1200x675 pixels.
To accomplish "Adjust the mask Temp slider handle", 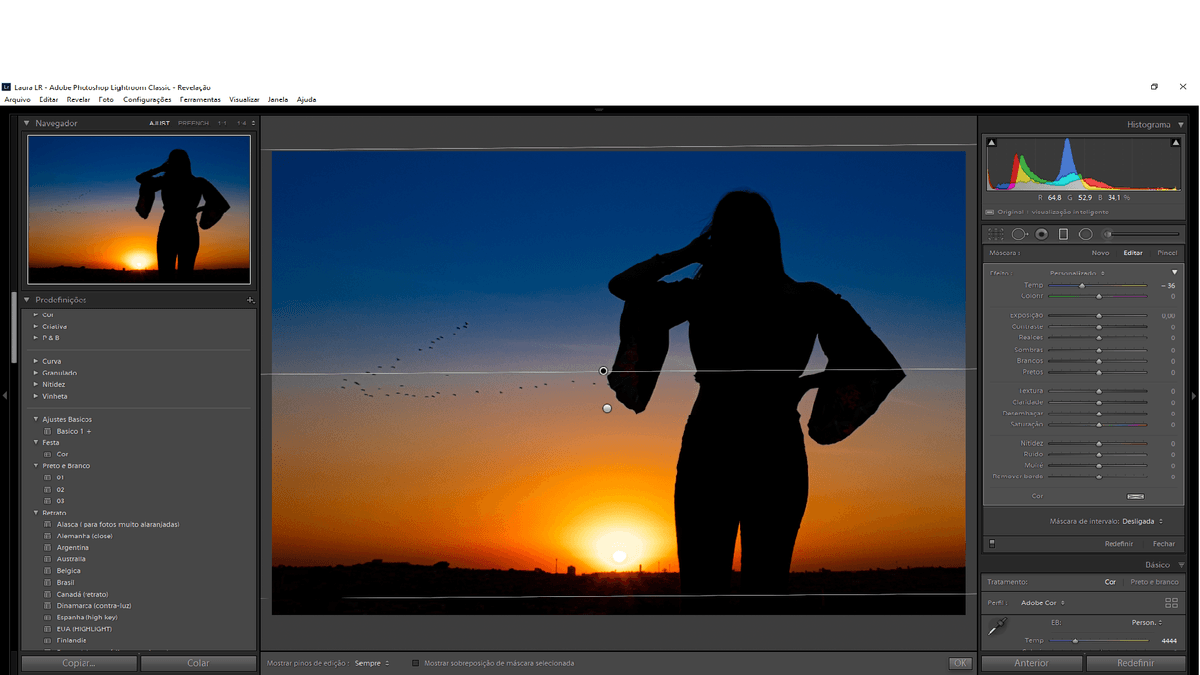I will point(1082,286).
